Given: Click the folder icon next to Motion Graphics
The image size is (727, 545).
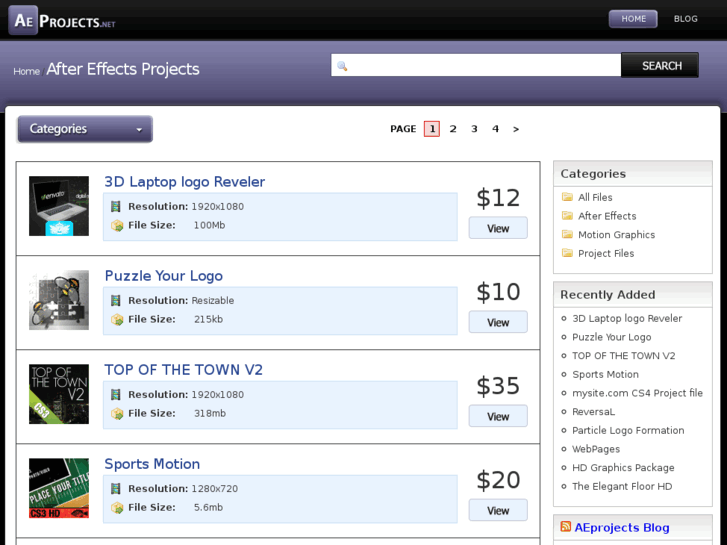Looking at the screenshot, I should 567,234.
